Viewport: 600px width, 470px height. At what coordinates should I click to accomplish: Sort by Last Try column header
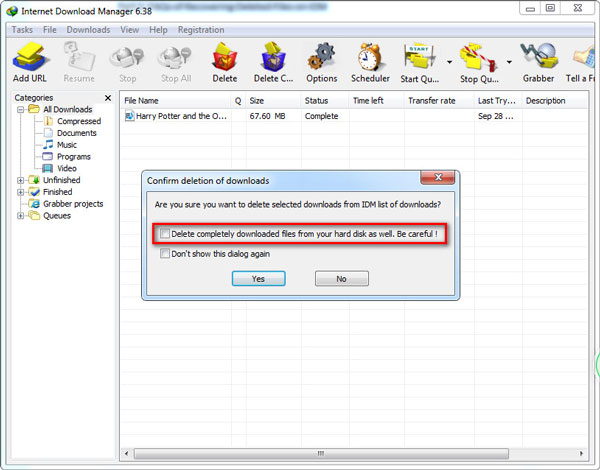coord(498,101)
